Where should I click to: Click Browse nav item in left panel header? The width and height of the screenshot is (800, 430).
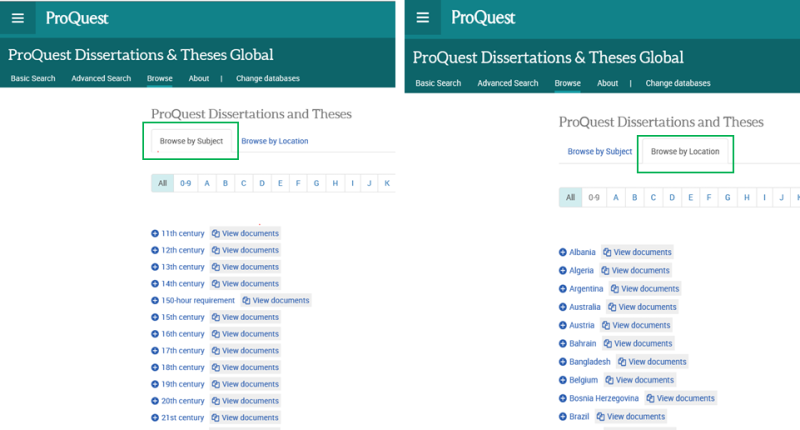pyautogui.click(x=160, y=79)
